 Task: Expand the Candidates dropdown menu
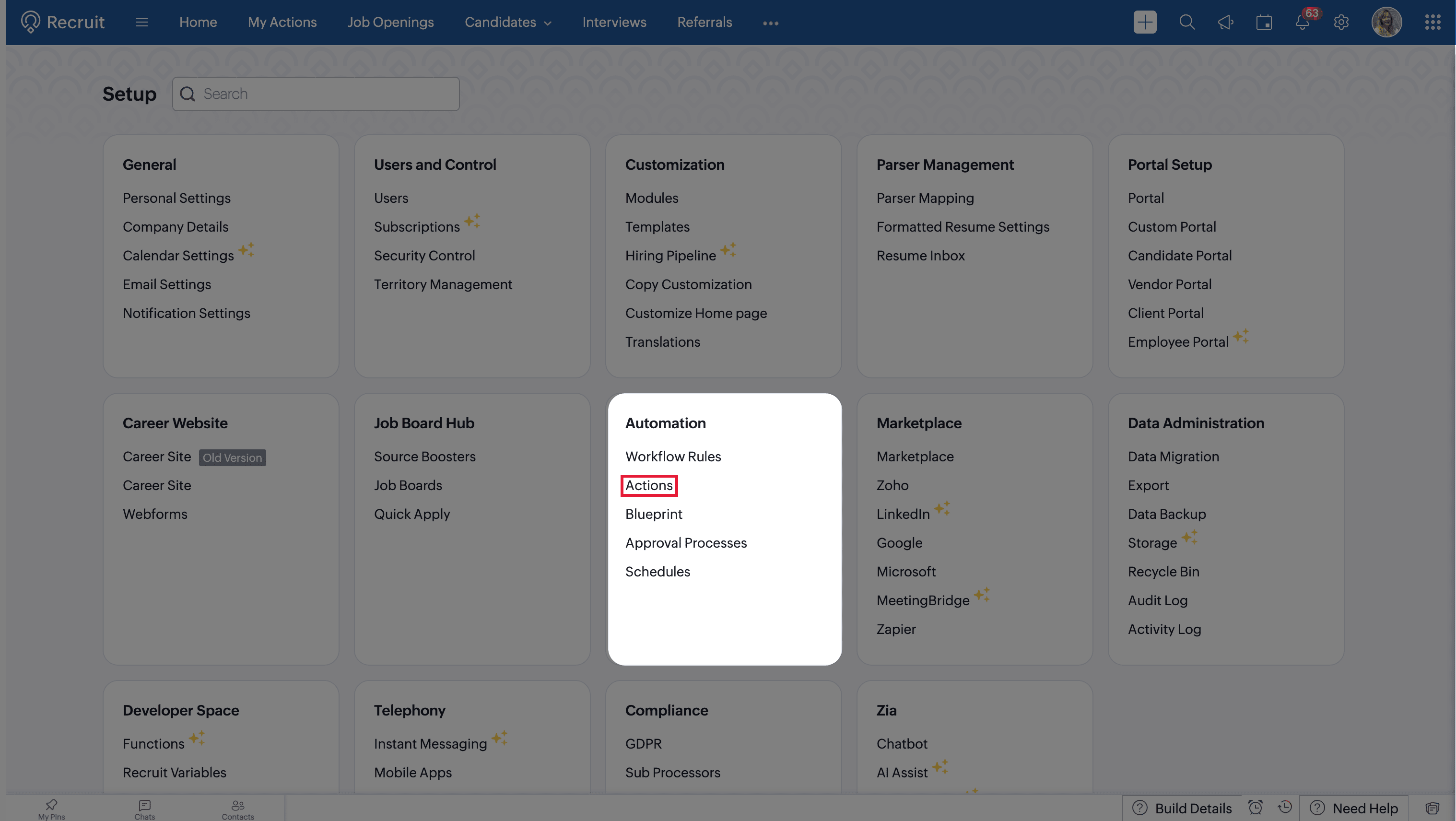[x=507, y=22]
